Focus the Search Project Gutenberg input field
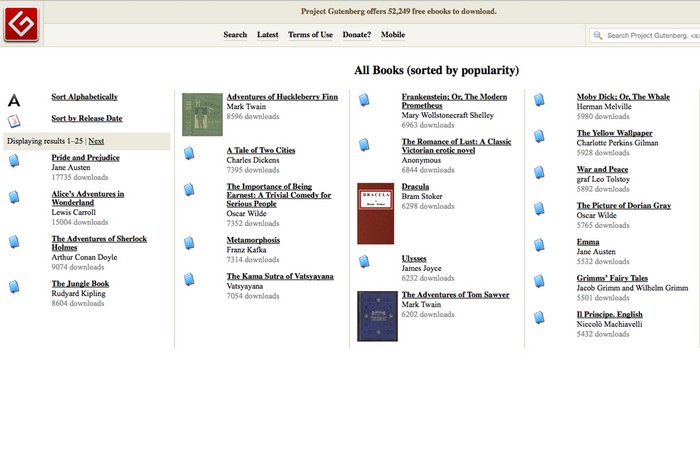The width and height of the screenshot is (700, 467). tap(650, 35)
